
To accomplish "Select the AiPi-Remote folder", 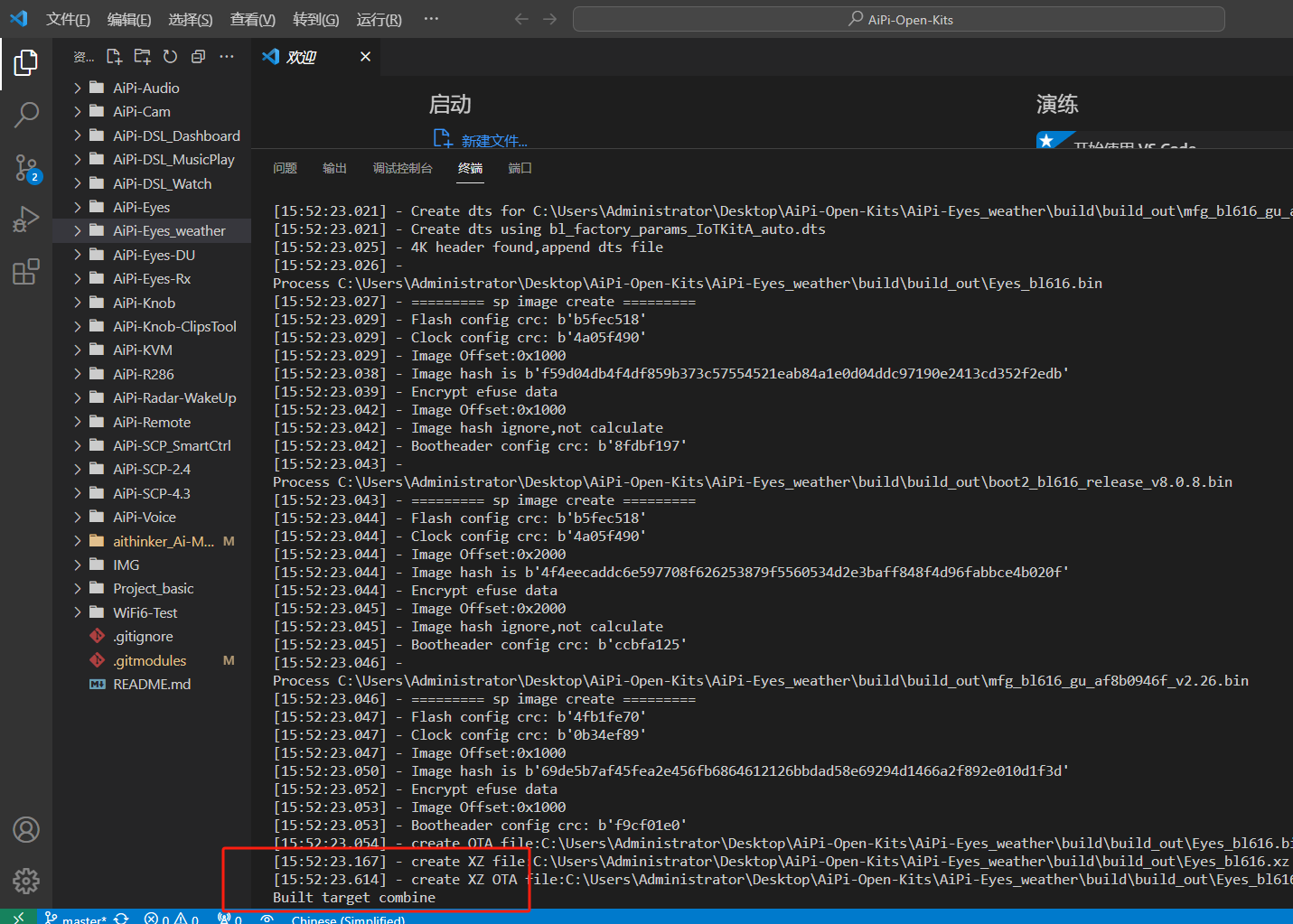I will pos(152,422).
